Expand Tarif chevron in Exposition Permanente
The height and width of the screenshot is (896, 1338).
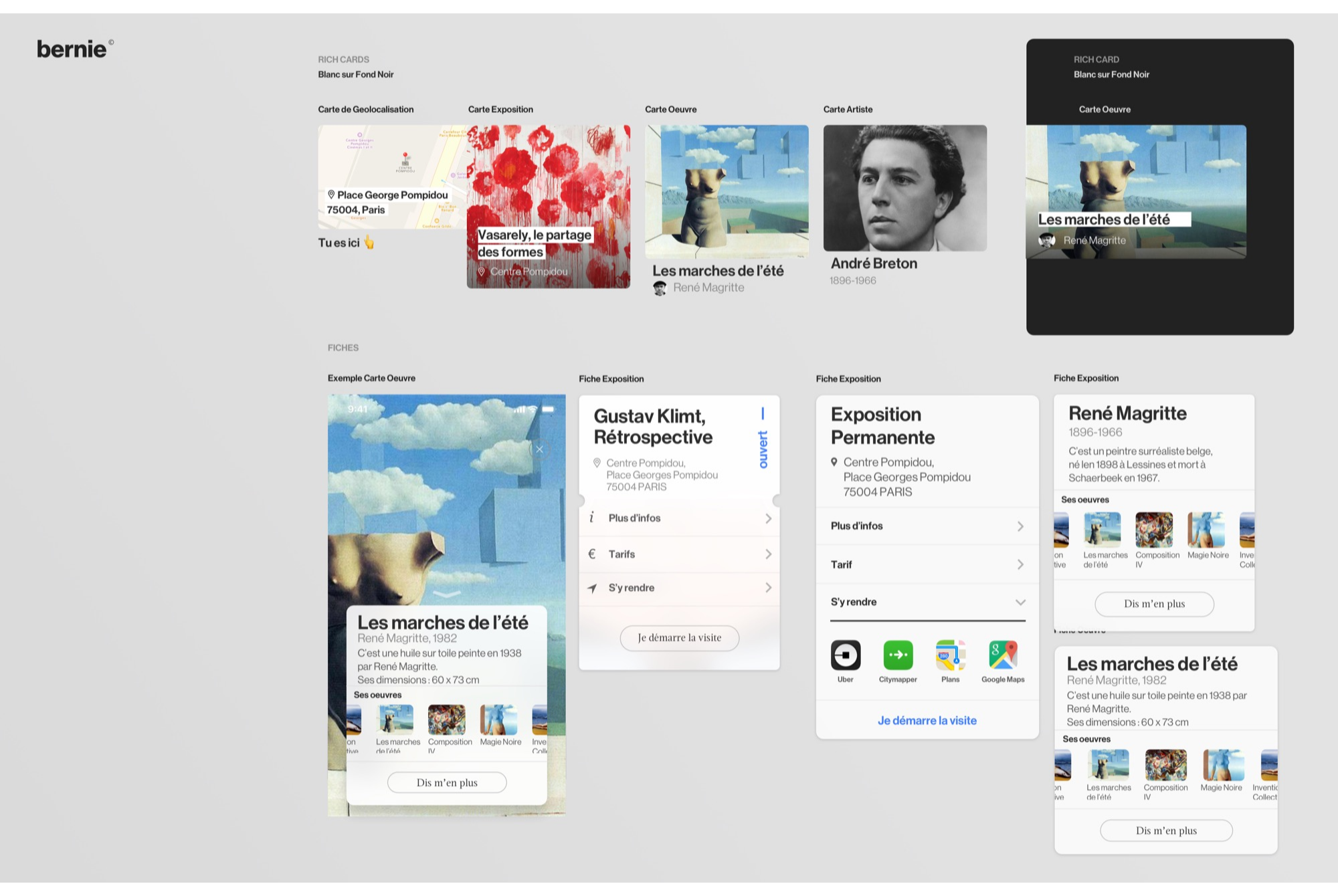point(1020,564)
